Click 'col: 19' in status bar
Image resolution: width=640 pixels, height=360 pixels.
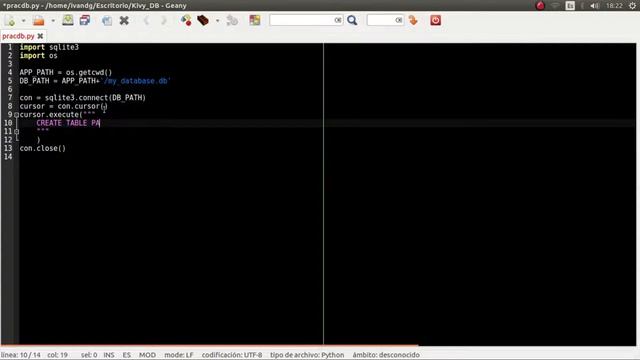click(x=58, y=355)
